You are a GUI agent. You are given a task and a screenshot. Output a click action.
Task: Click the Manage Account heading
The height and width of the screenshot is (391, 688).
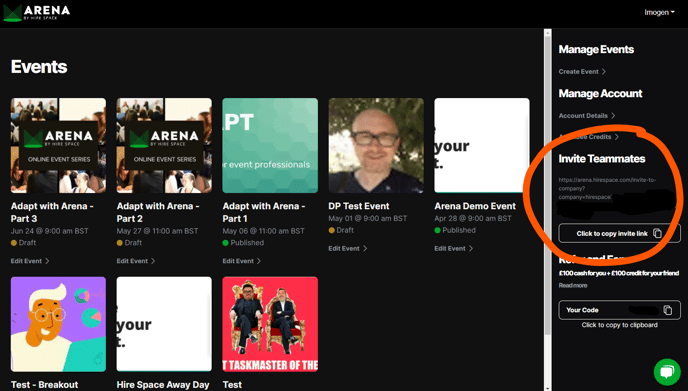coord(600,93)
